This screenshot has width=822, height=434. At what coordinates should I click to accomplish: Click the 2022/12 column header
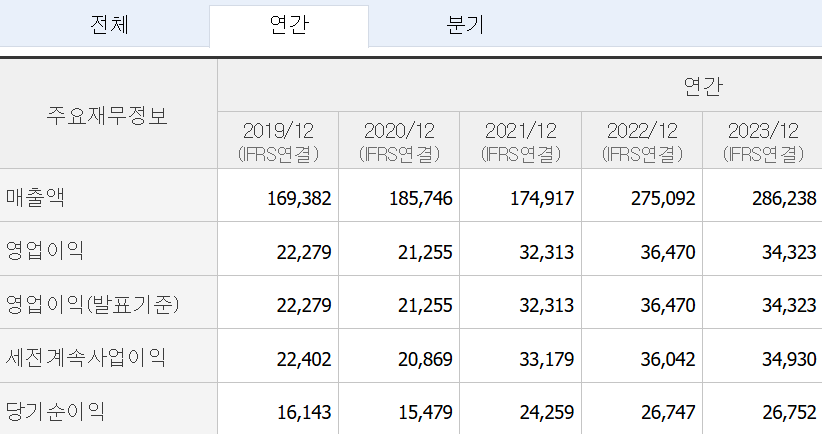click(x=642, y=140)
